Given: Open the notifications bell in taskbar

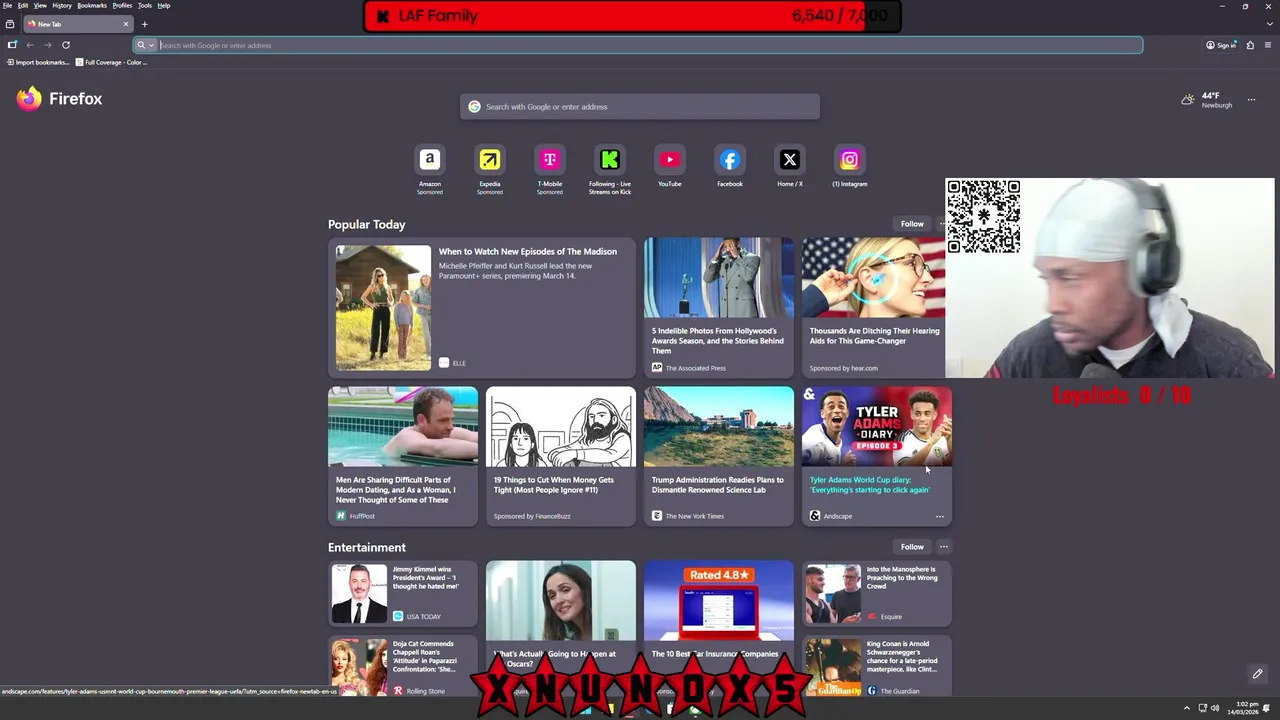Looking at the screenshot, I should click(1267, 708).
